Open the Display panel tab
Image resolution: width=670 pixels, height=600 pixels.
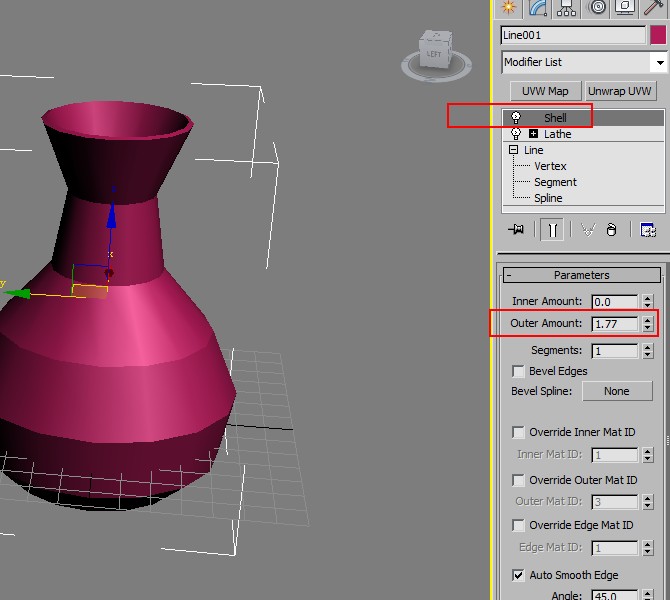[x=625, y=8]
